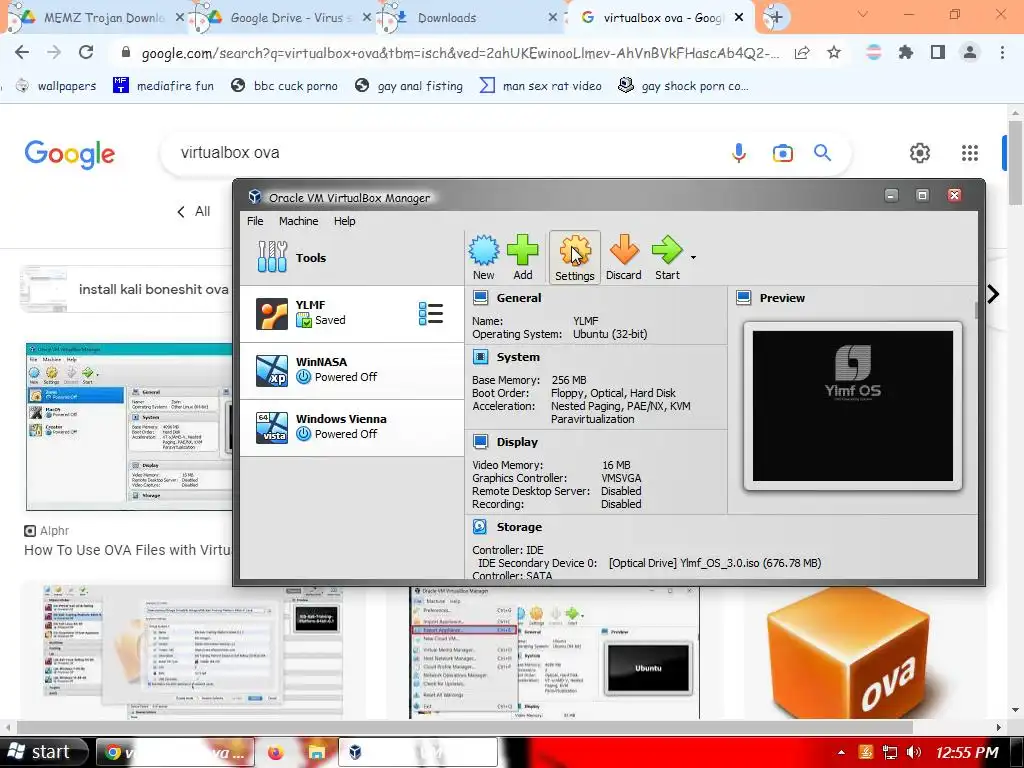Bookmark this page with star icon
This screenshot has height=768, width=1024.
(x=834, y=53)
